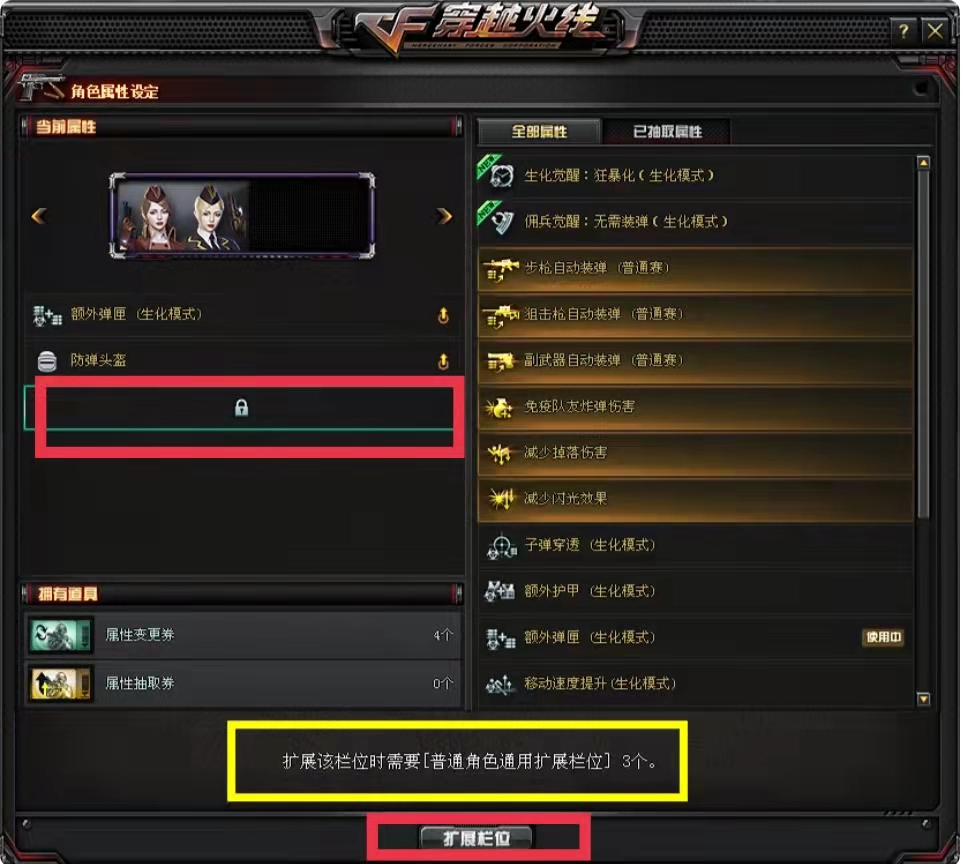Select the 佣兵觉醒：无需装弹 attribute icon

pyautogui.click(x=501, y=221)
